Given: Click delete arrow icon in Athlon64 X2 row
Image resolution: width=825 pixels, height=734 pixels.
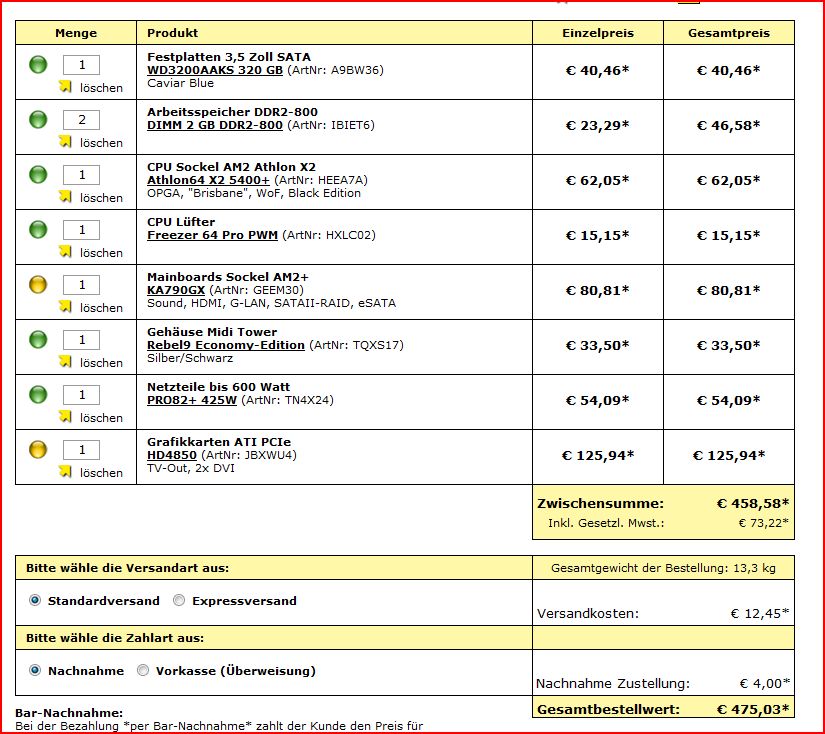Looking at the screenshot, I should [65, 196].
